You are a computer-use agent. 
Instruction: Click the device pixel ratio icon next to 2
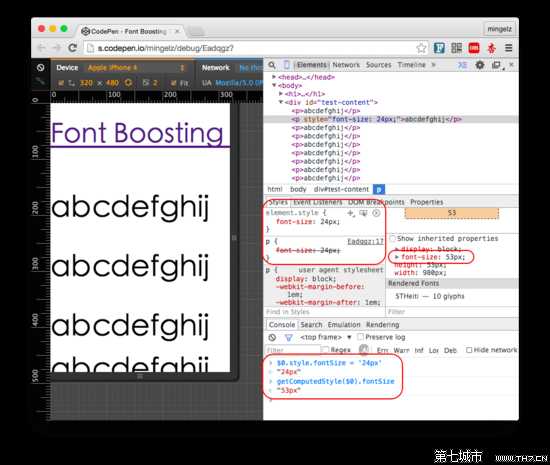(x=146, y=83)
